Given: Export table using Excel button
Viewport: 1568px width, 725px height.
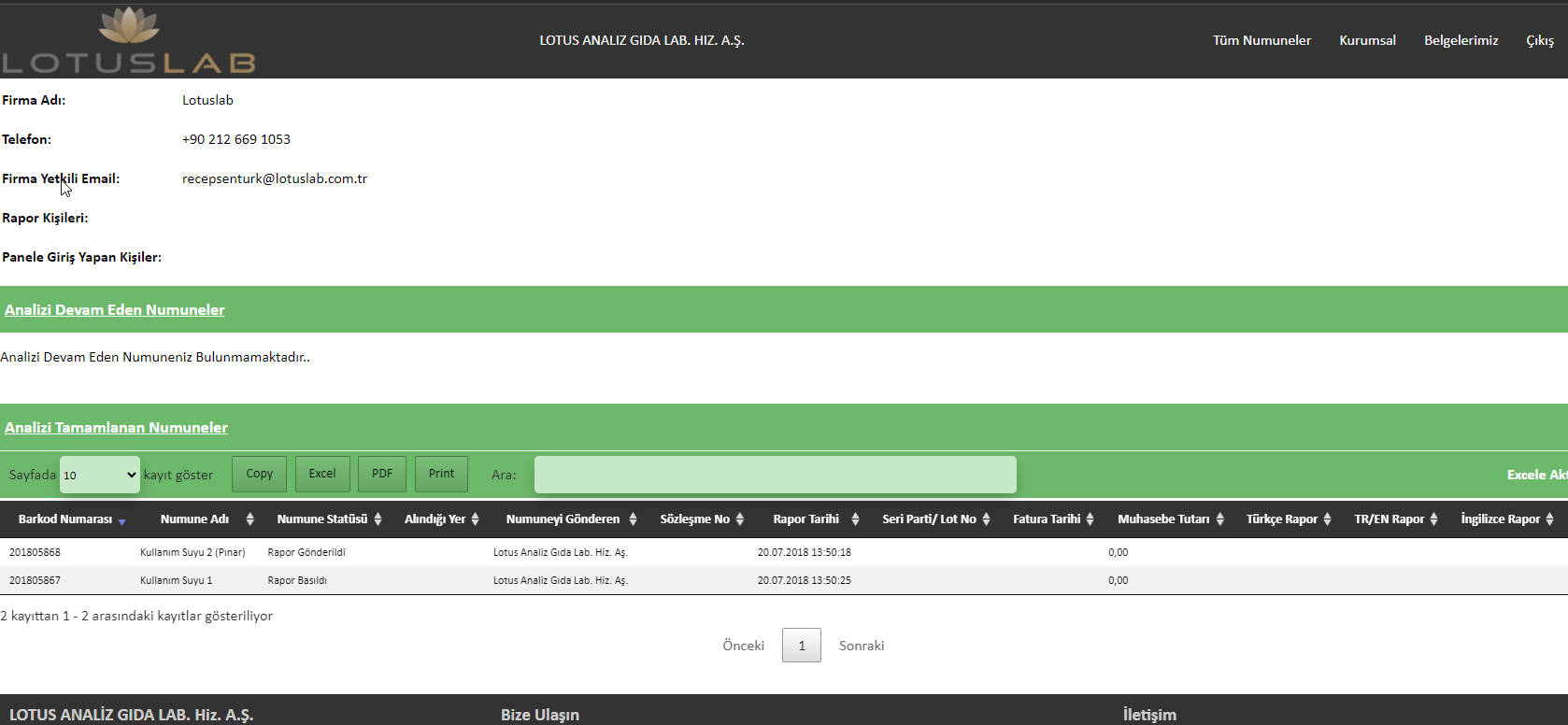Looking at the screenshot, I should coord(322,474).
